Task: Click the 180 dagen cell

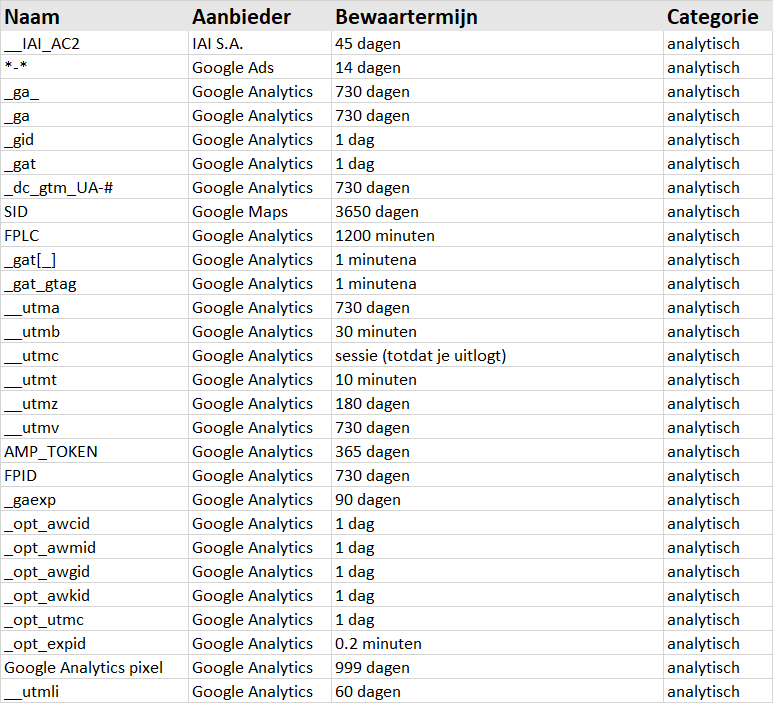Action: point(373,404)
